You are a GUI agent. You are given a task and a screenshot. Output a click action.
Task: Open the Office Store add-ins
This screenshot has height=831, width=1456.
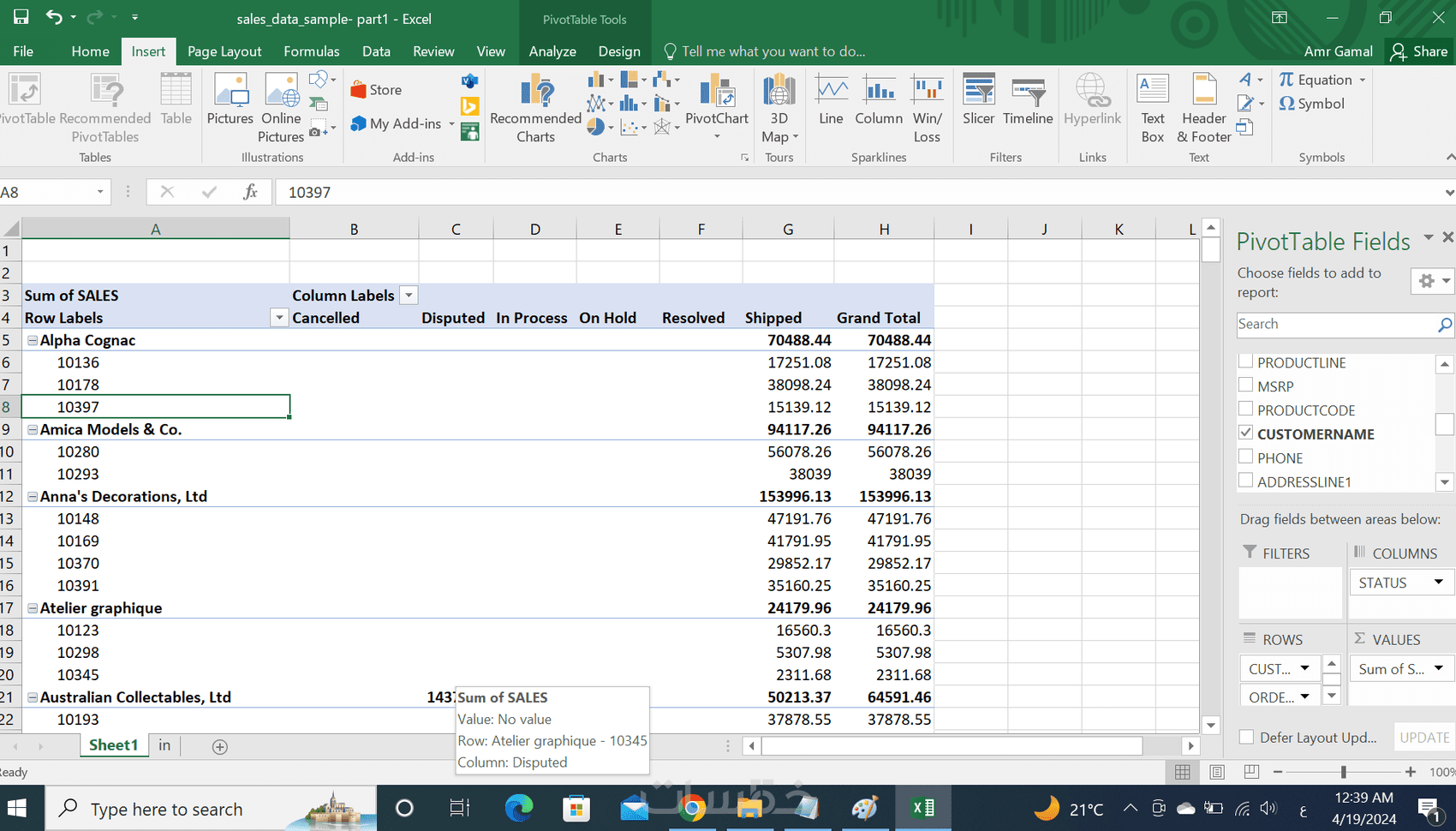pos(376,90)
